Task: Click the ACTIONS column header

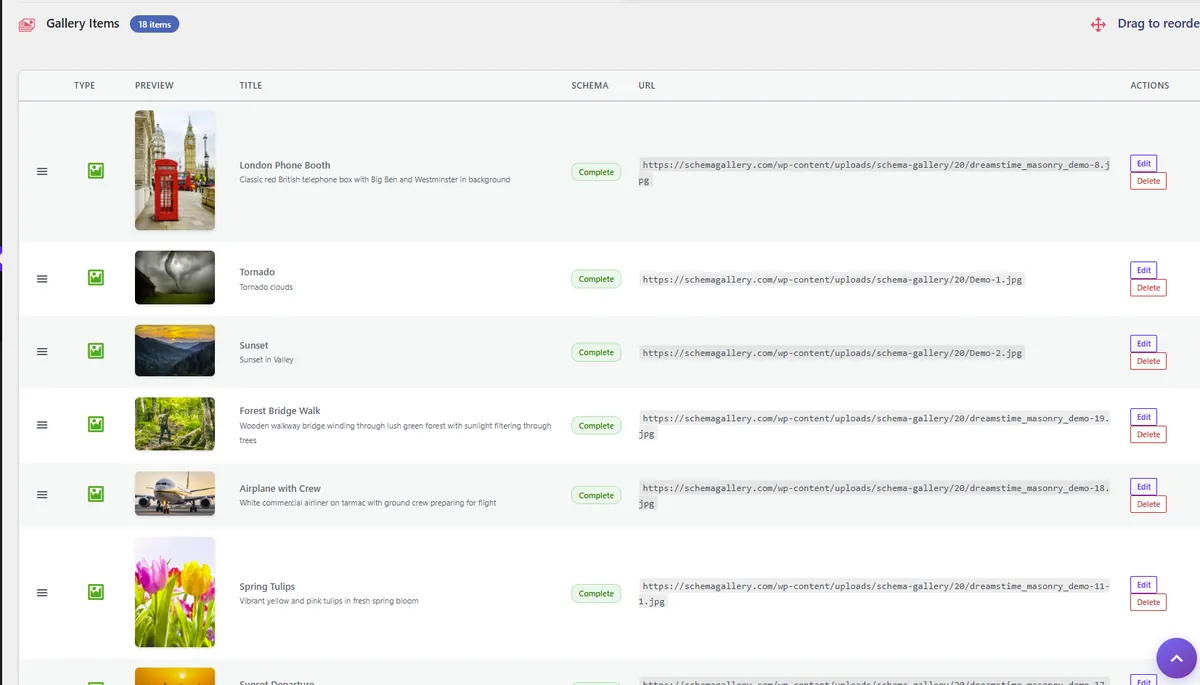Action: click(x=1150, y=86)
